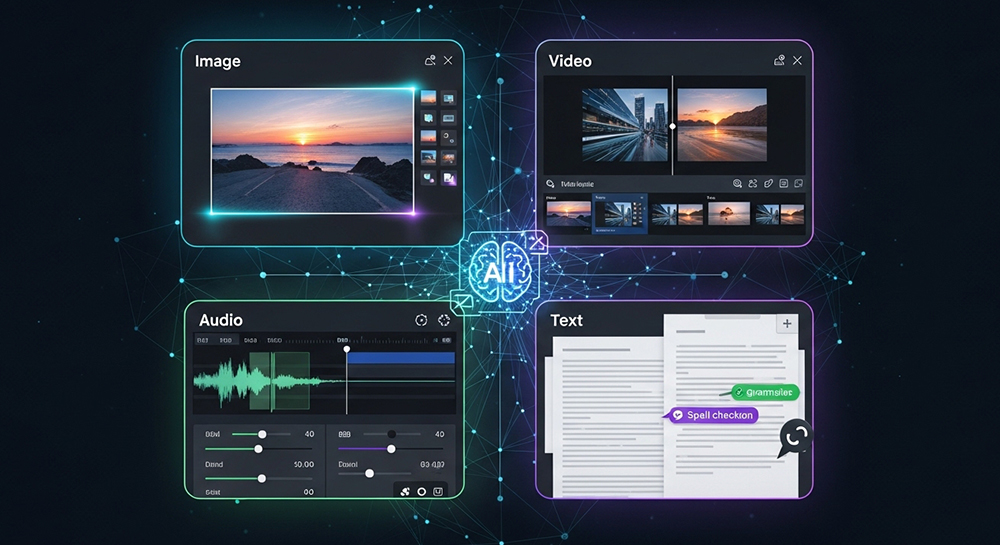Click the dashed circle icon in Audio header
1000x545 pixels.
[x=445, y=320]
